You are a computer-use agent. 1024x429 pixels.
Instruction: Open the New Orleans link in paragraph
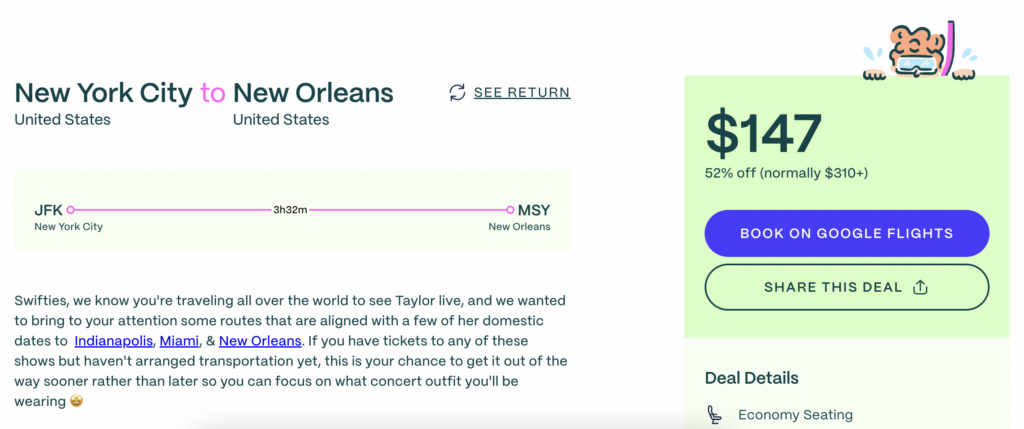coord(260,341)
